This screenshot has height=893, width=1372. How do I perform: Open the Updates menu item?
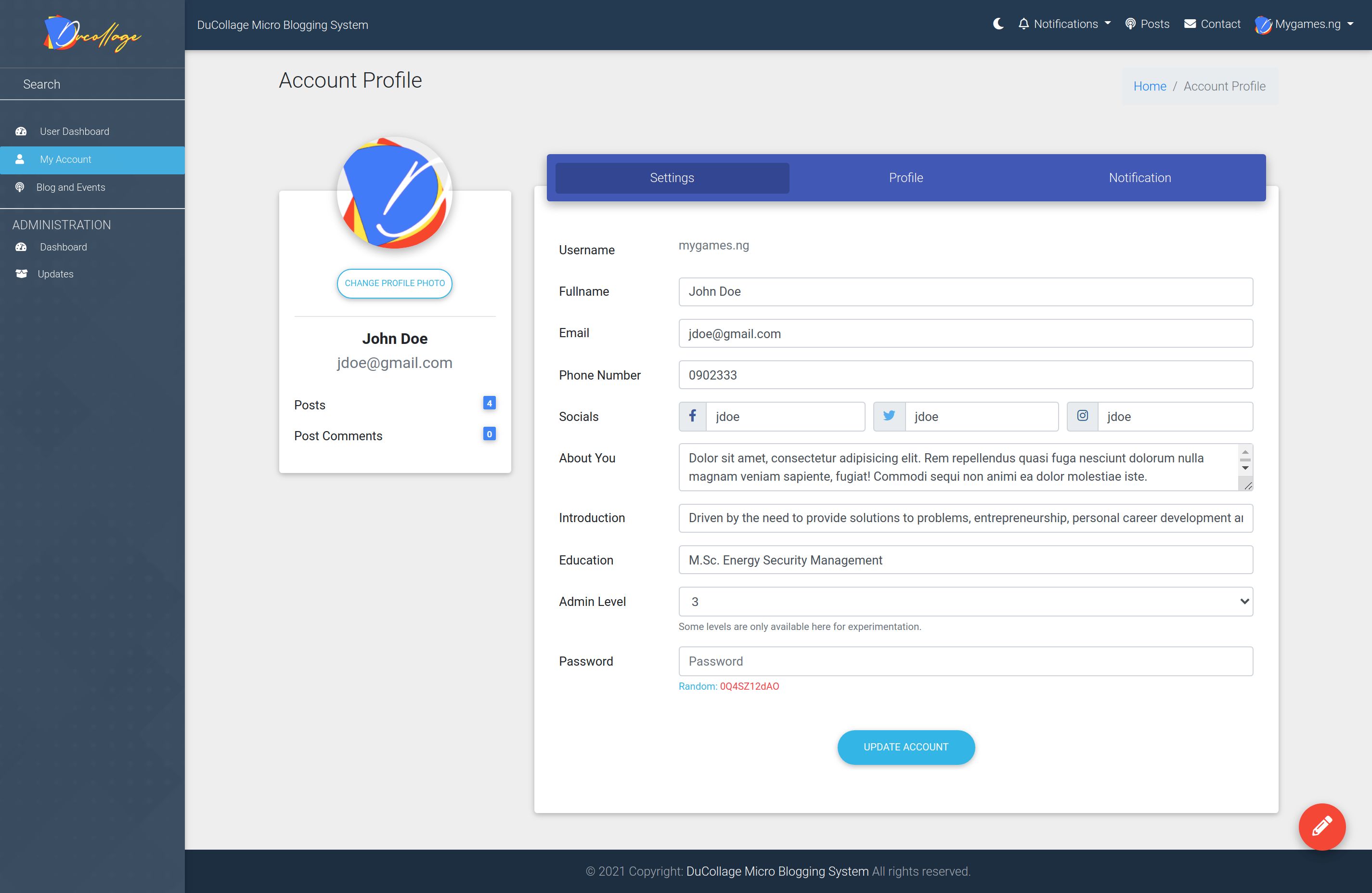tap(92, 274)
